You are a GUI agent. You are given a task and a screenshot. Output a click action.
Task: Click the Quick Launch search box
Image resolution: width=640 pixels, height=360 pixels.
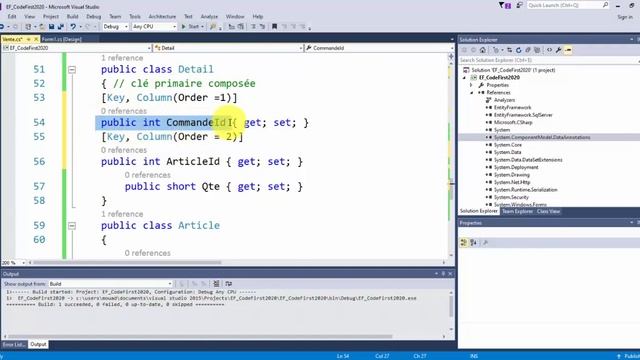tap(567, 5)
